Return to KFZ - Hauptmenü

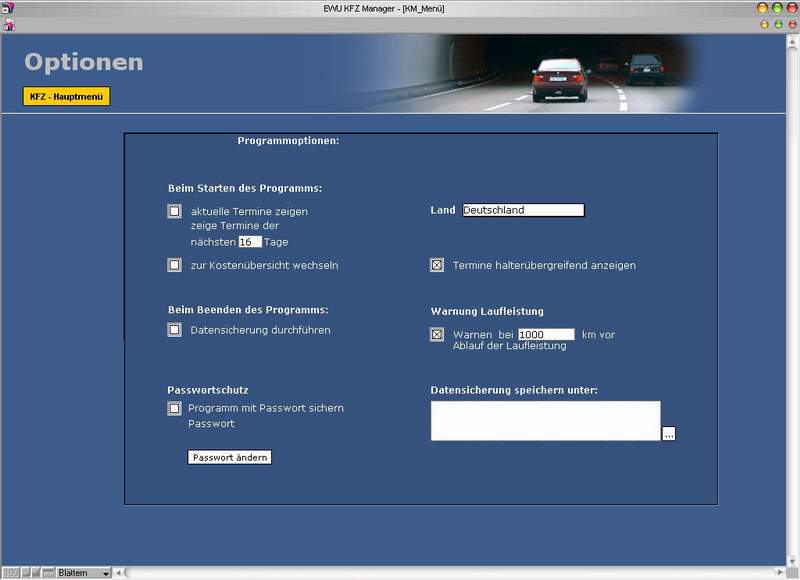[66, 96]
